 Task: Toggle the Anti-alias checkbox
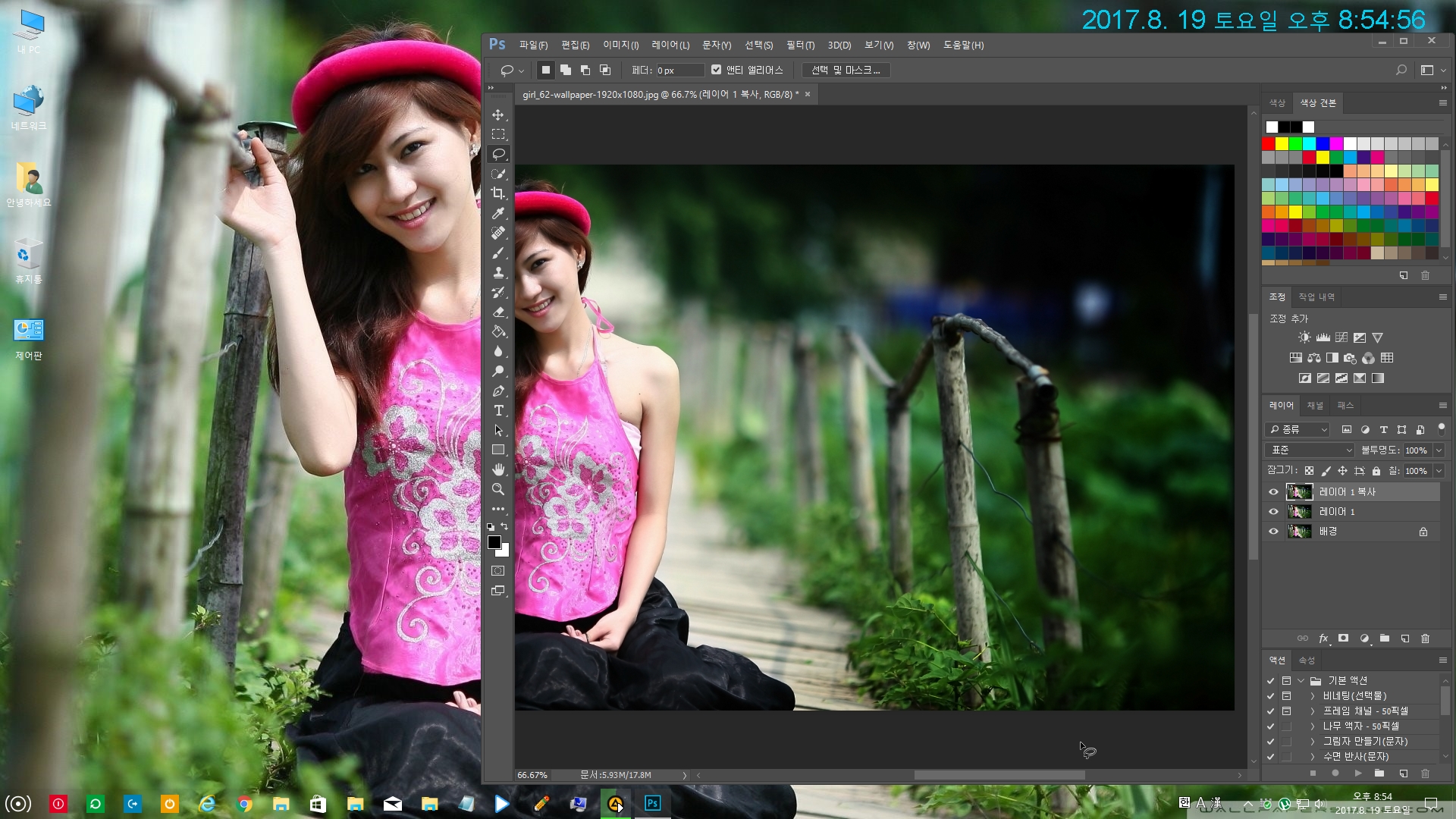click(x=716, y=70)
